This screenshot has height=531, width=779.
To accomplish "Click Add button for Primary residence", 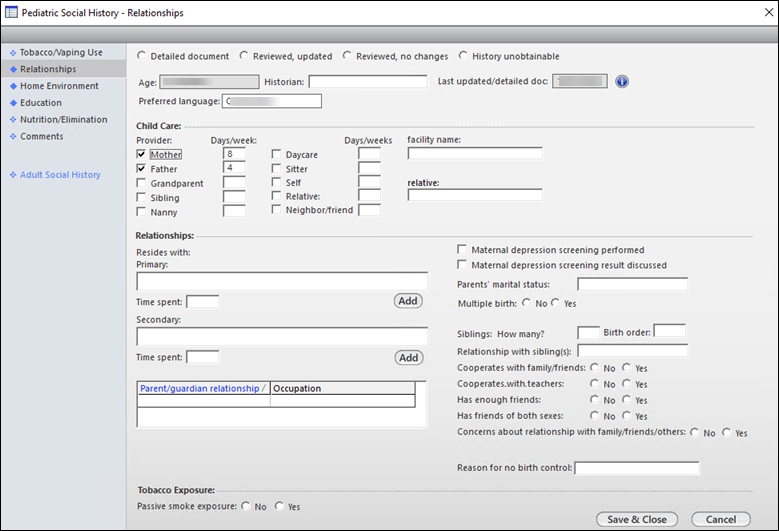I will (x=408, y=301).
